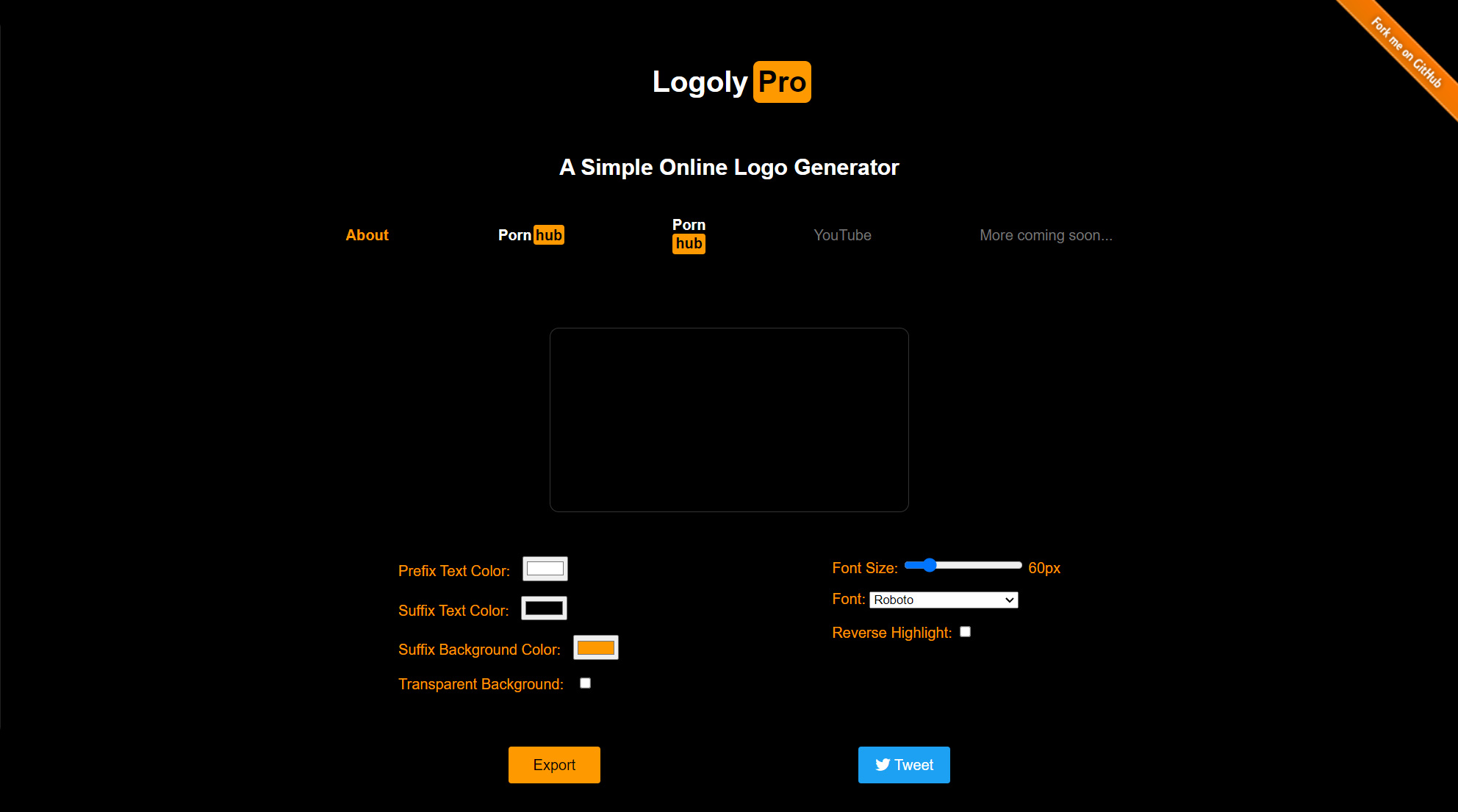
Task: Click the YouTube logo template icon
Action: 843,235
